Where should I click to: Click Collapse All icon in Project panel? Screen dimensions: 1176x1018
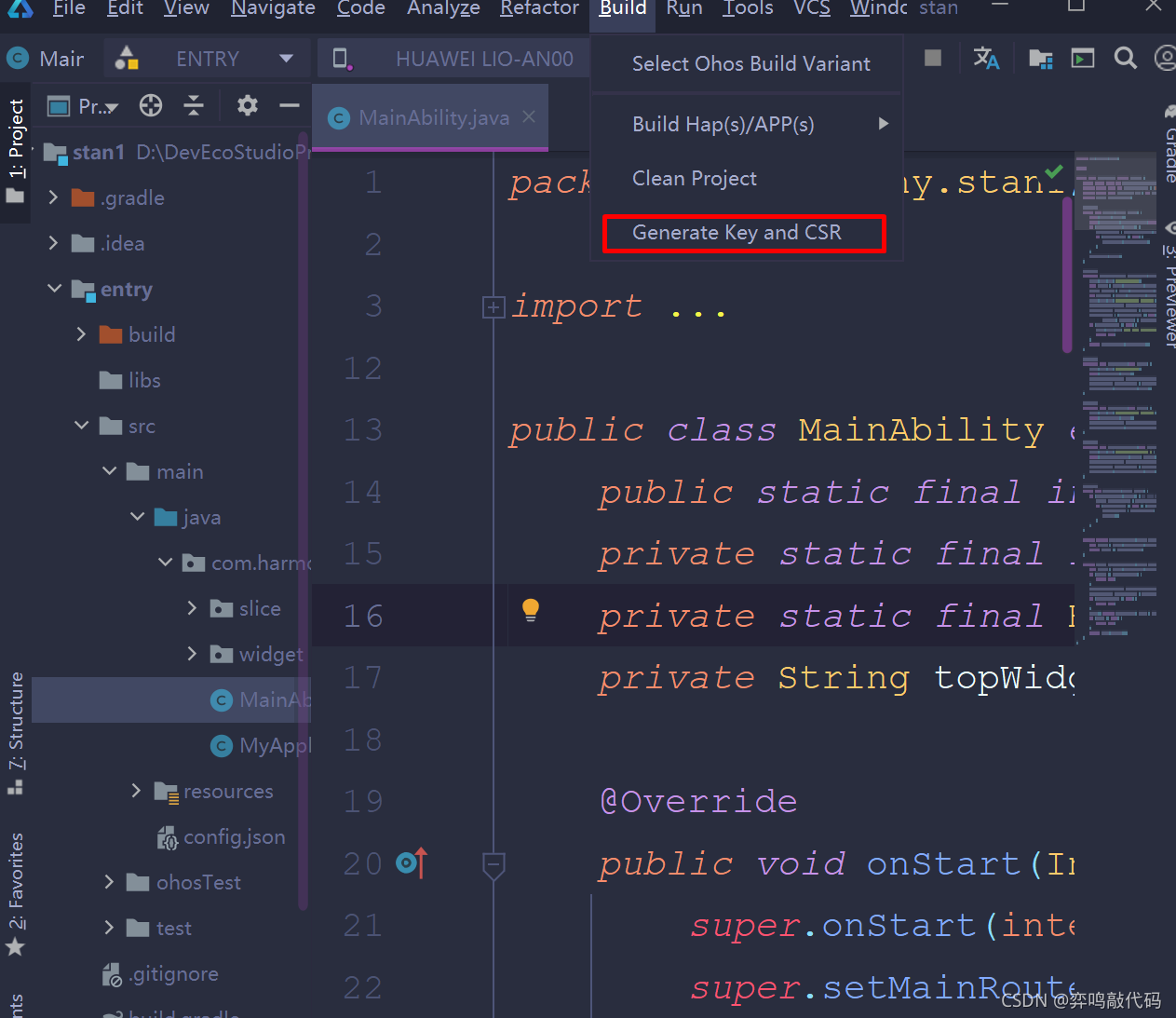tap(194, 105)
